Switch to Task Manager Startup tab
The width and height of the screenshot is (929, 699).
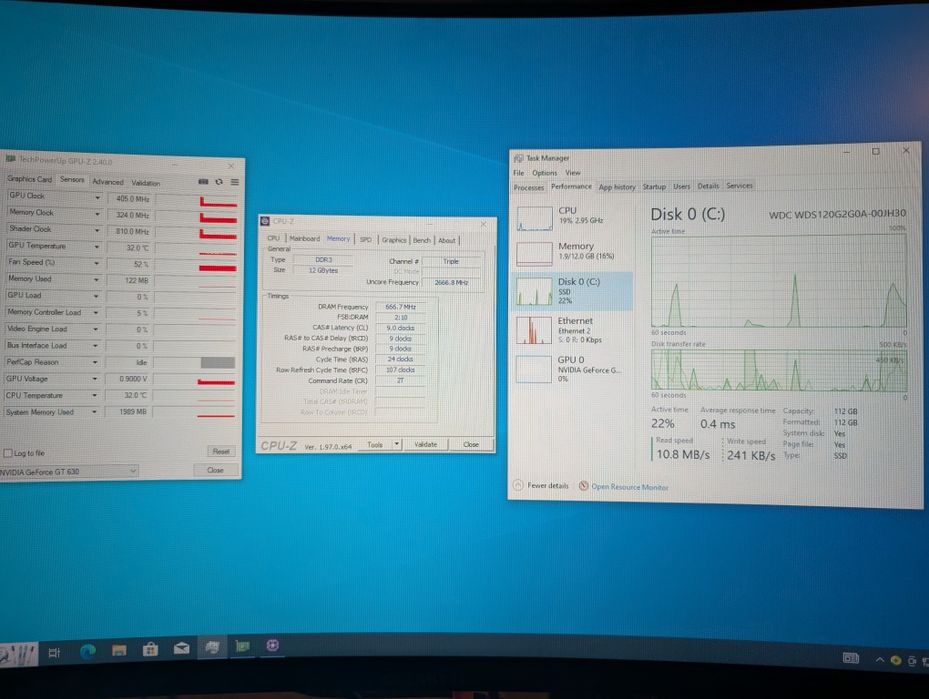pyautogui.click(x=654, y=186)
